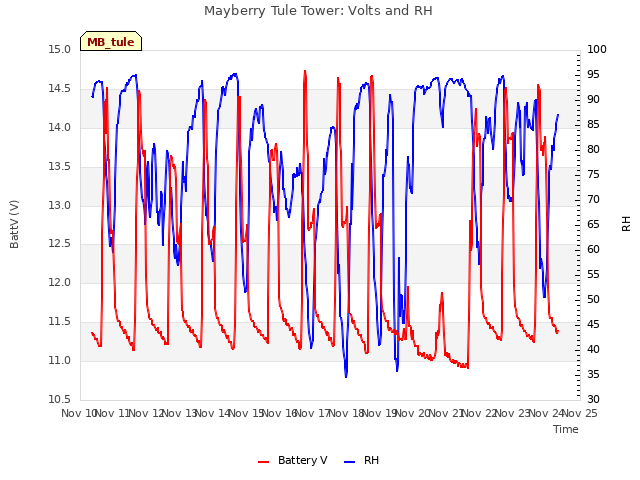Click the 100 RH tick label
The image size is (640, 480).
pos(597,50)
